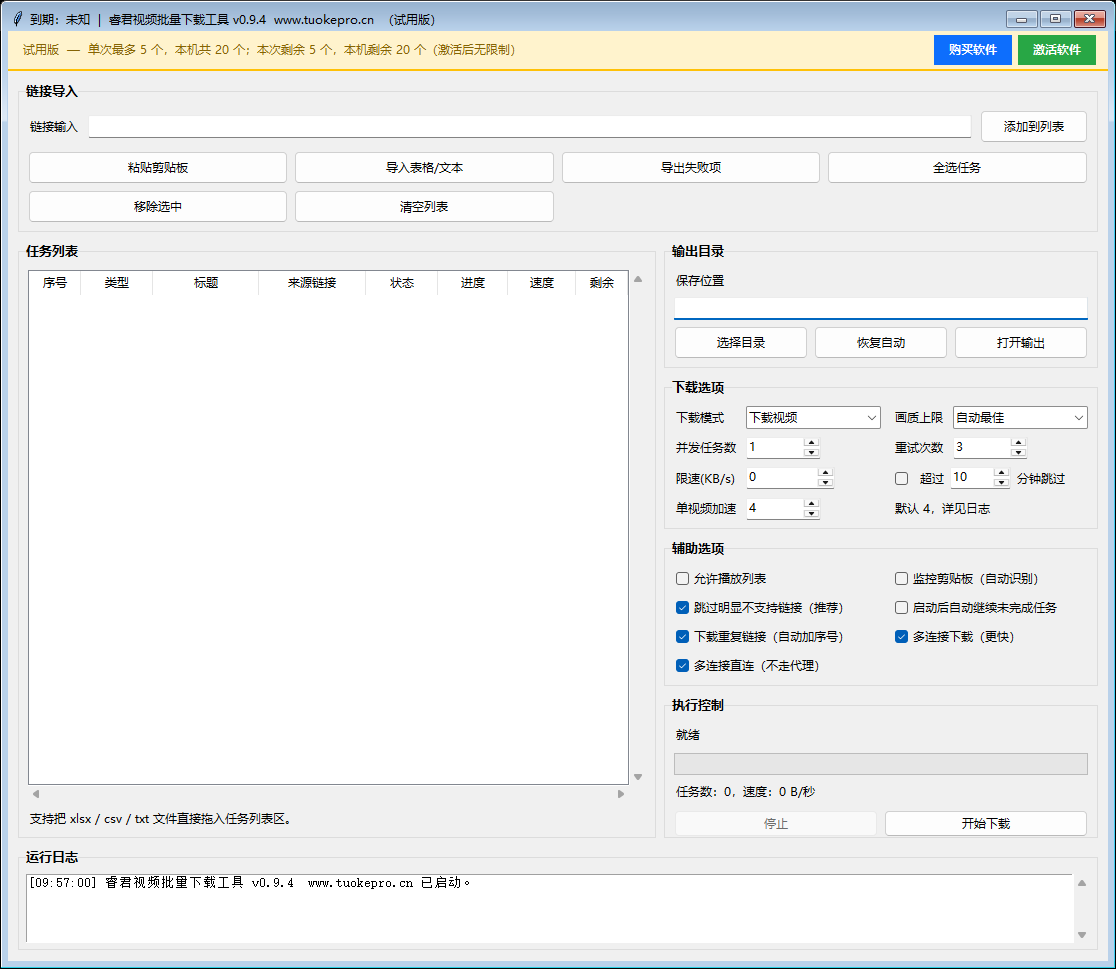Click the 类型 column header
Screen dimensions: 1116x969
[117, 283]
